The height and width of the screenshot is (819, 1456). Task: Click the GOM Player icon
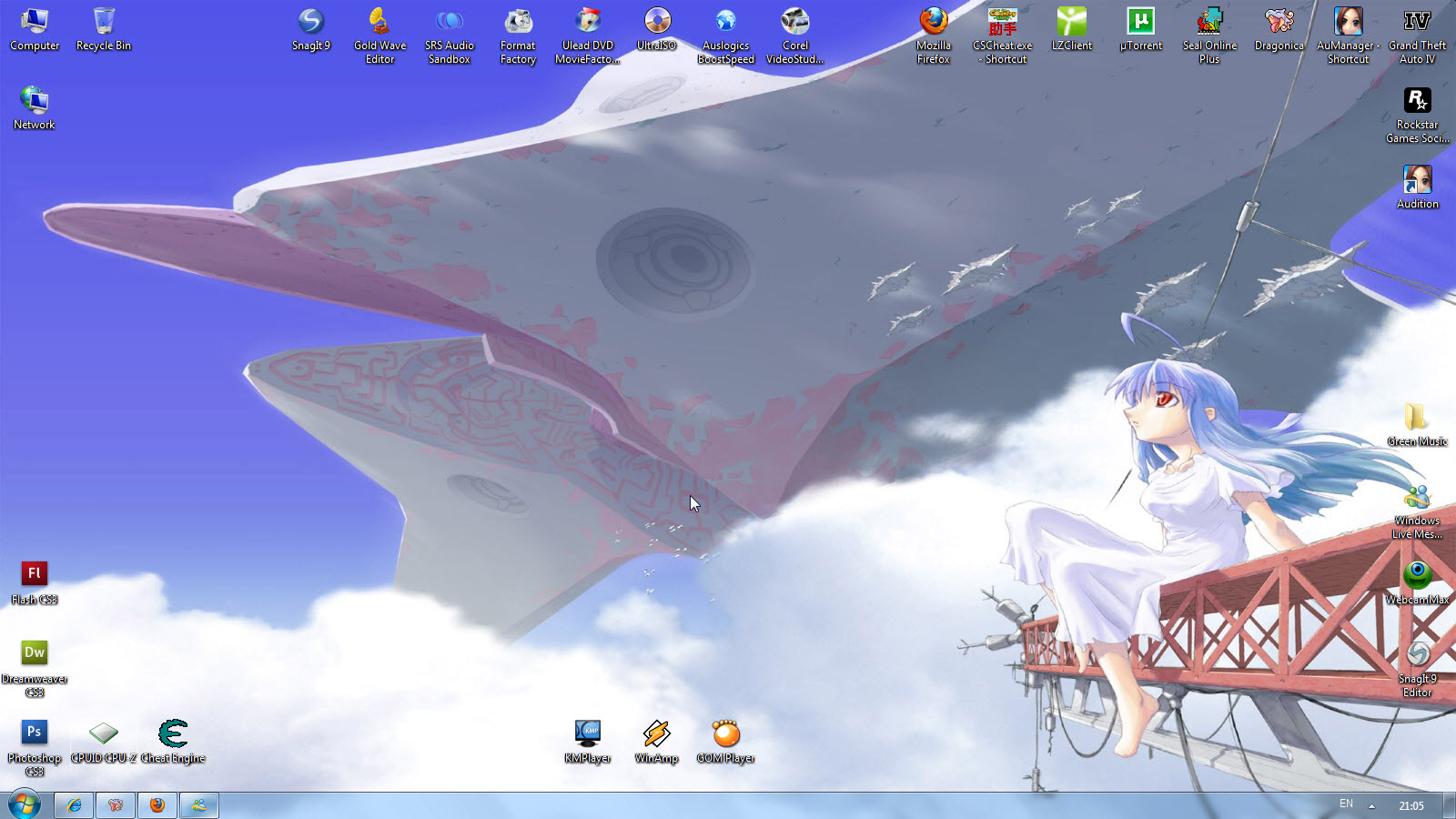pos(726,741)
